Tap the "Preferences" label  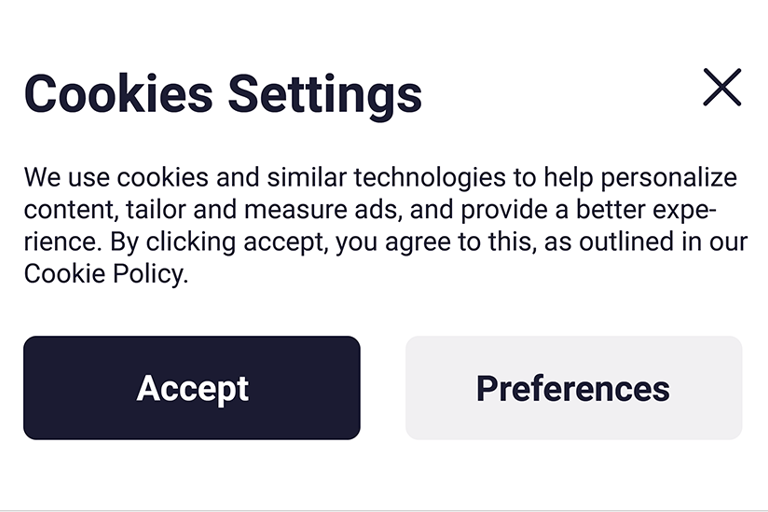point(573,388)
